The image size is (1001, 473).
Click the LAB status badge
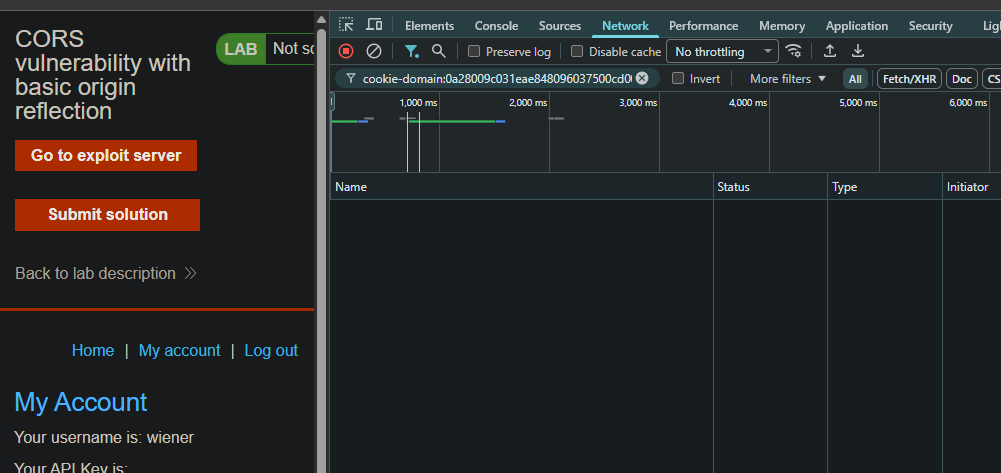(241, 49)
